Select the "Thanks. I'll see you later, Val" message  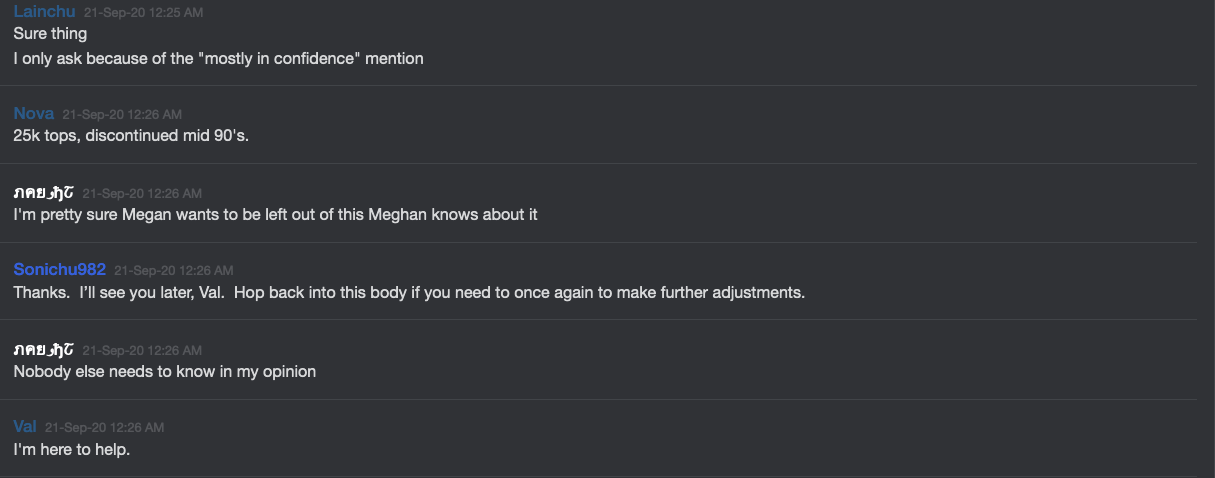409,293
